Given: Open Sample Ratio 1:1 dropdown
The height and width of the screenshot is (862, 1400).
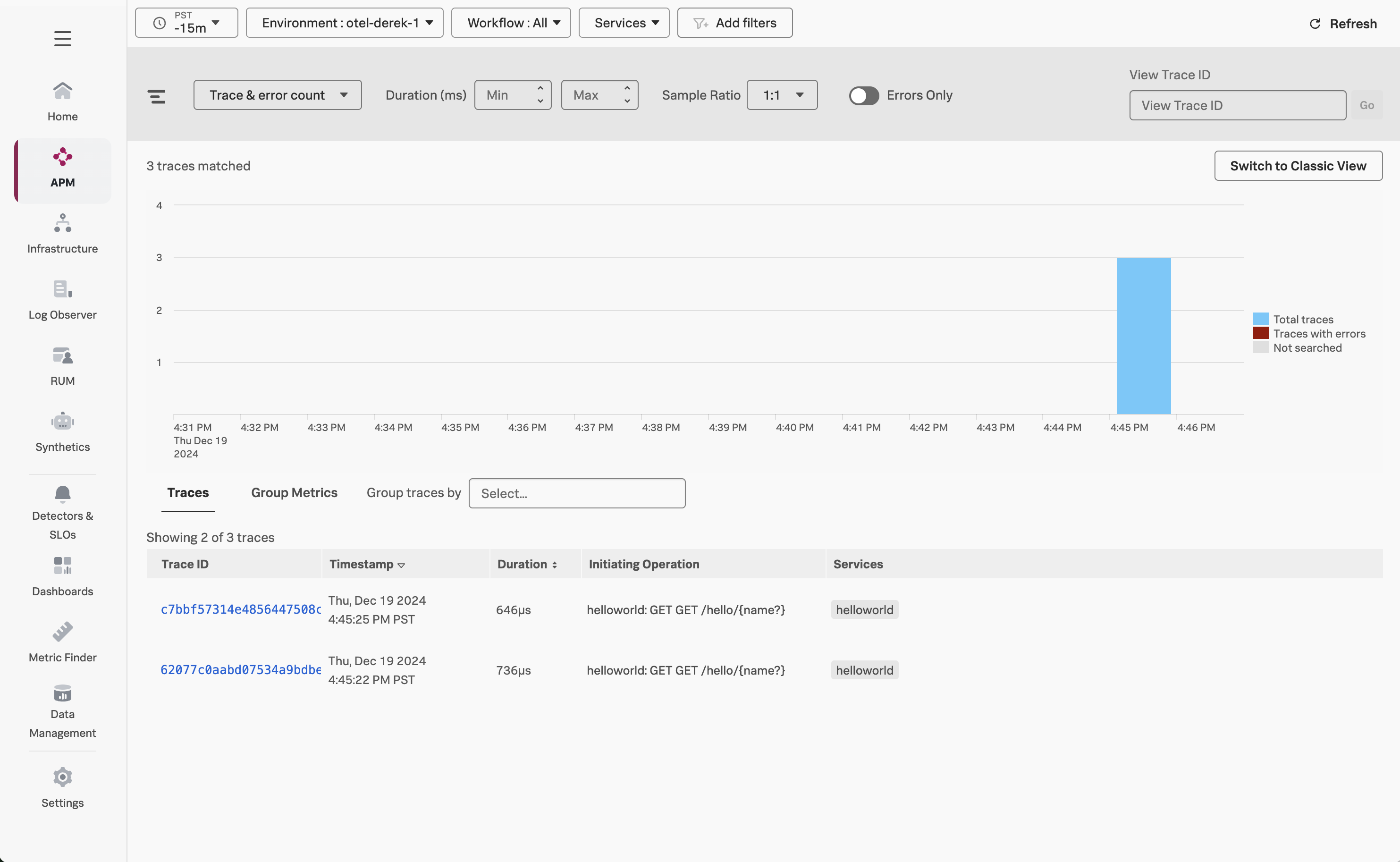Looking at the screenshot, I should (x=782, y=95).
